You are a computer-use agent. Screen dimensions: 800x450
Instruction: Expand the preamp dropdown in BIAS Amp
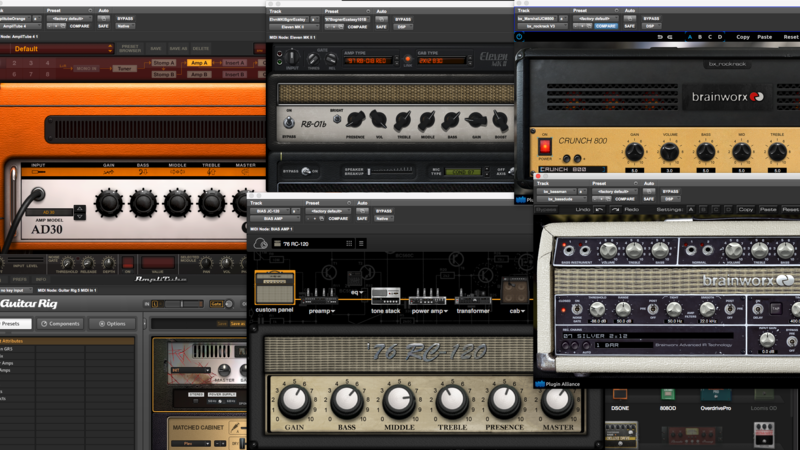(320, 311)
